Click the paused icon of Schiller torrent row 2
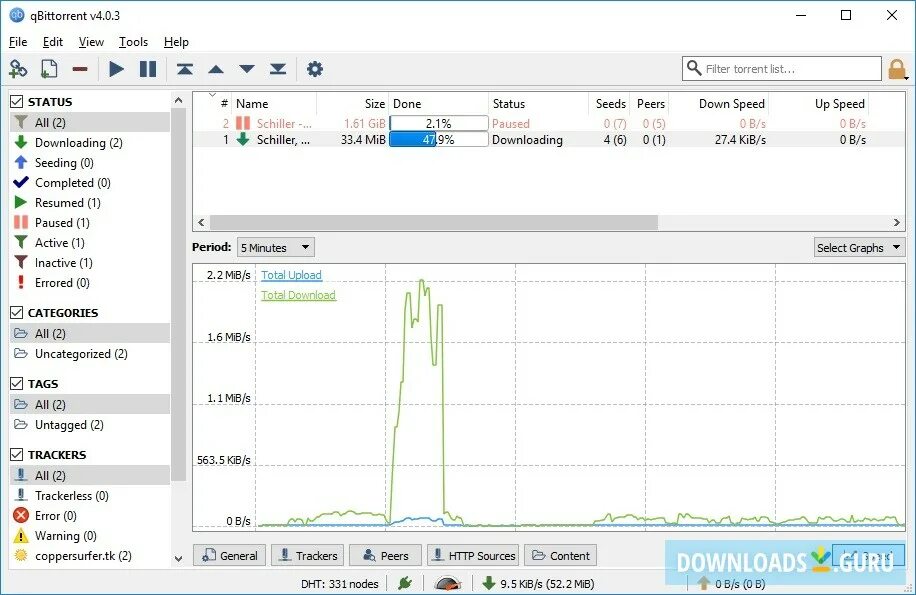Screen dimensions: 916x595 click(x=242, y=123)
